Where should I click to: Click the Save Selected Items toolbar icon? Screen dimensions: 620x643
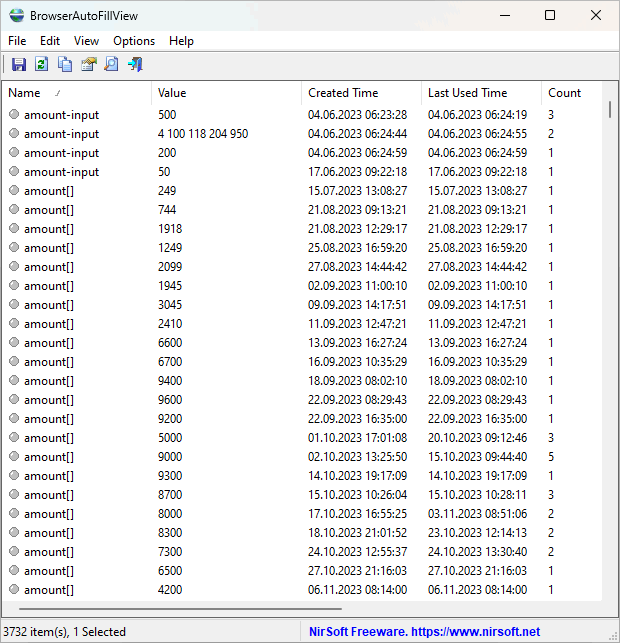coord(18,65)
